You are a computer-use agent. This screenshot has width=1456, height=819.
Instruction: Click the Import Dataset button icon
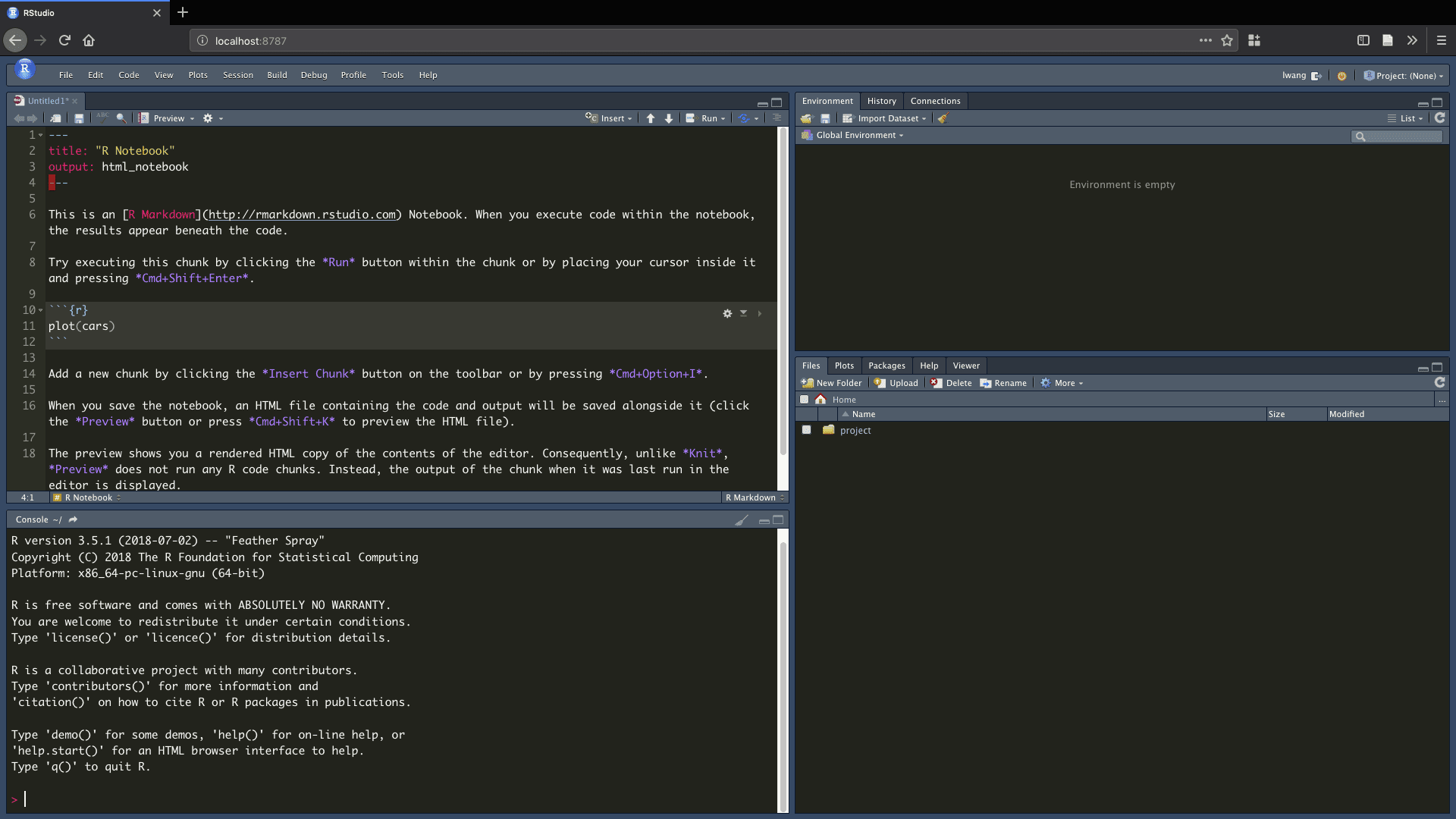click(848, 118)
